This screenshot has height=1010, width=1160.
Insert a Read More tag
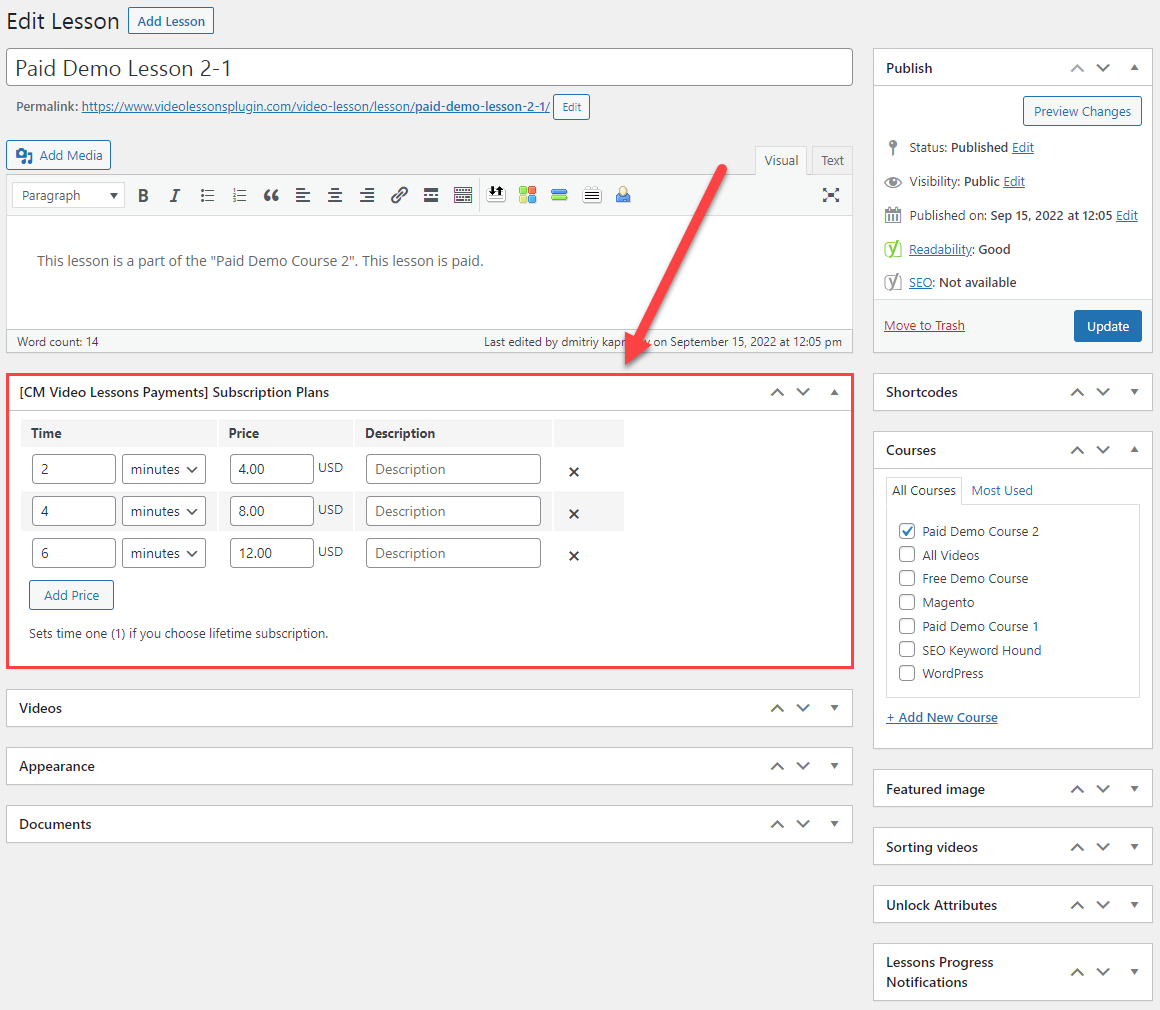[431, 195]
